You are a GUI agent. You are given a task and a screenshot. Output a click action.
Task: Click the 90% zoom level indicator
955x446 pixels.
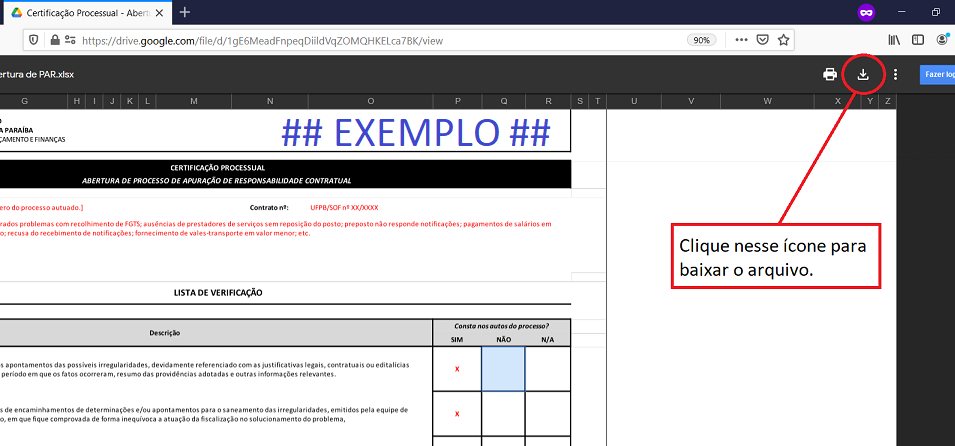point(701,40)
